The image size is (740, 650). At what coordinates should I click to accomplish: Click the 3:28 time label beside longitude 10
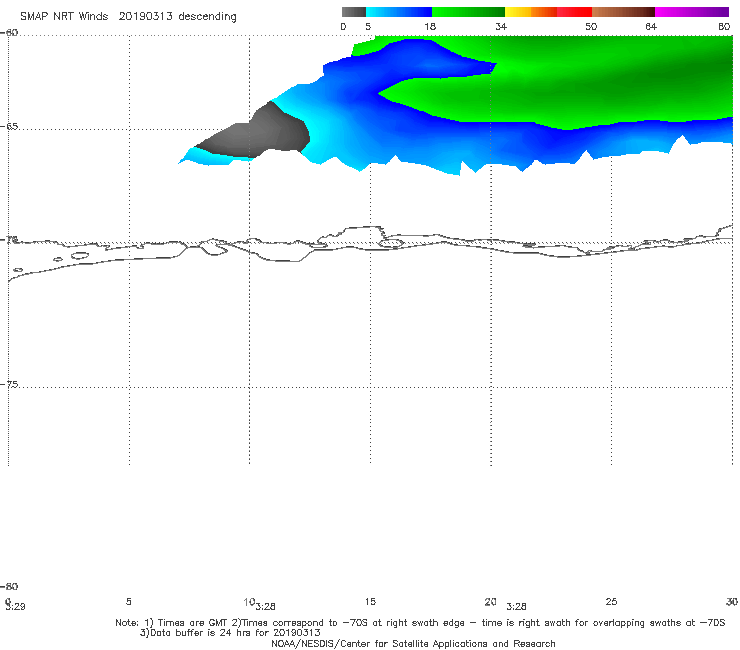pos(266,607)
